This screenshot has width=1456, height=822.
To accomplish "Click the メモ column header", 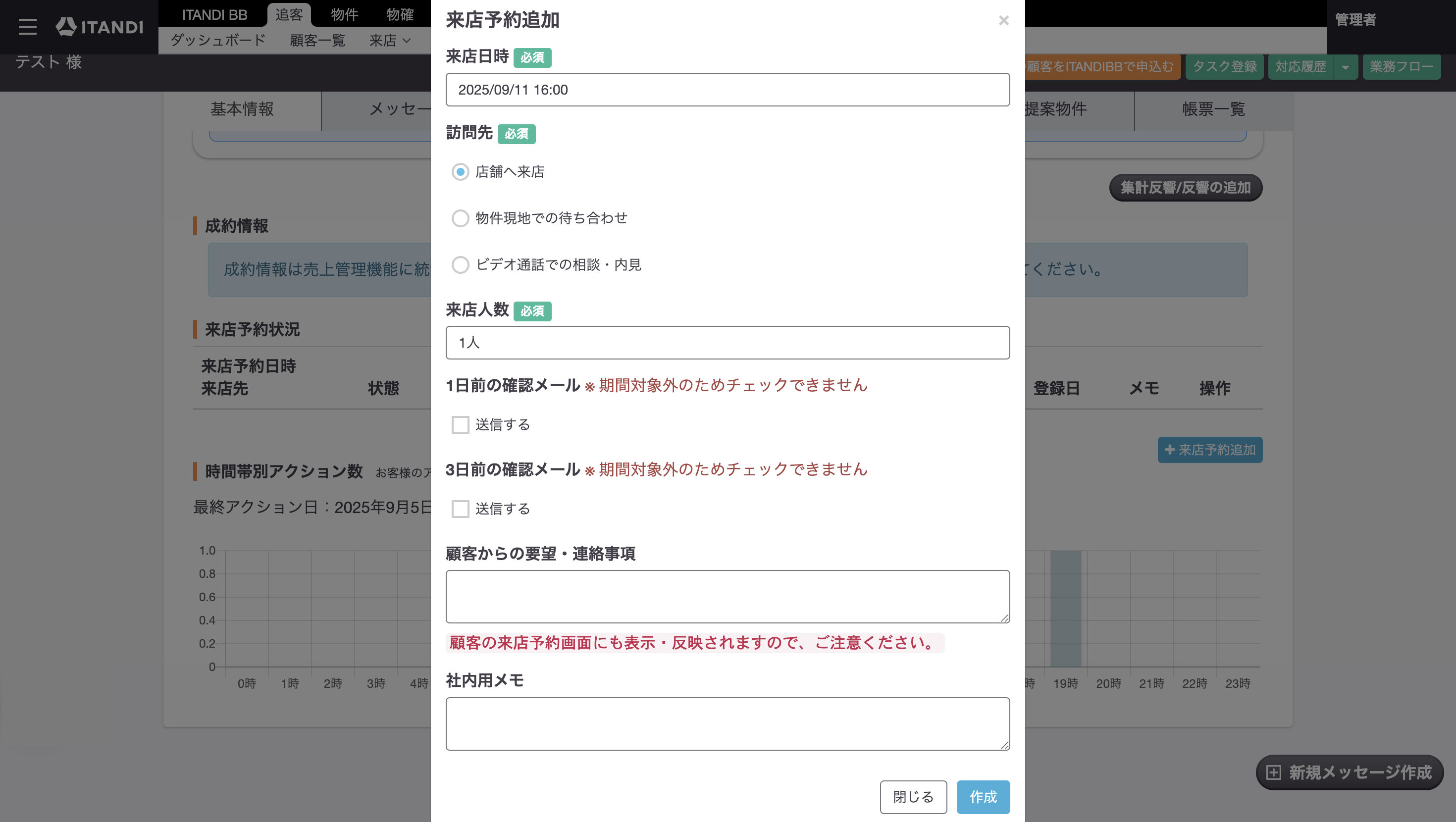I will [x=1144, y=388].
